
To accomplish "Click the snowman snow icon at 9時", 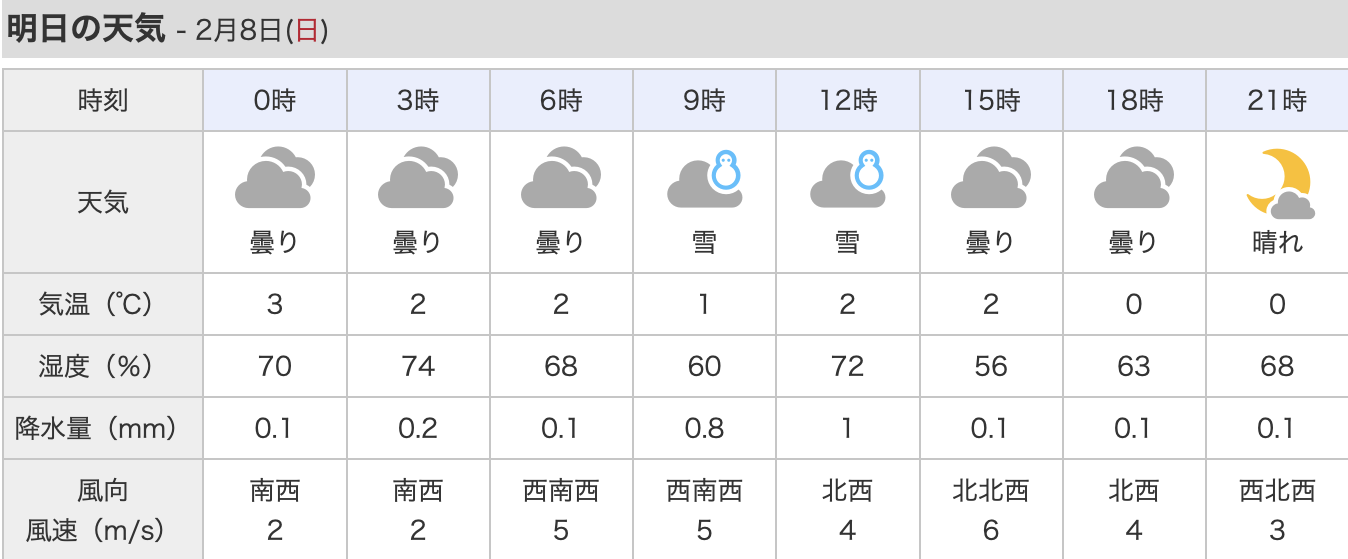I will (705, 180).
